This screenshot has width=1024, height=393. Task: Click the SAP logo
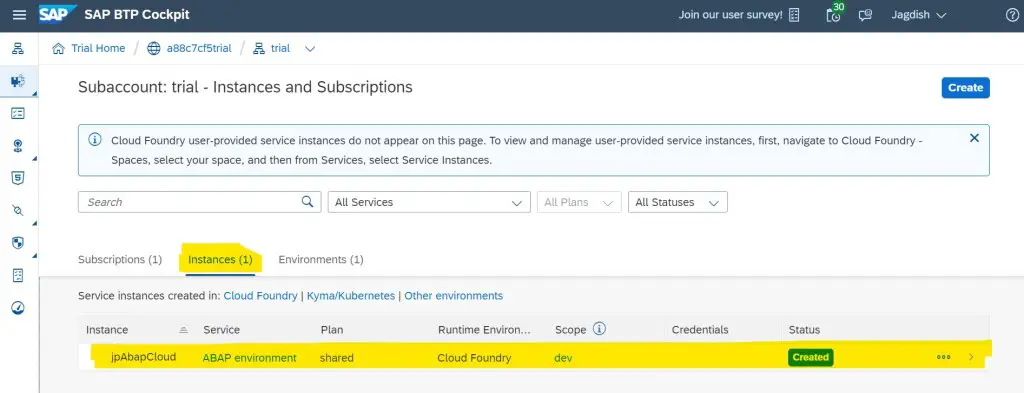[x=57, y=14]
